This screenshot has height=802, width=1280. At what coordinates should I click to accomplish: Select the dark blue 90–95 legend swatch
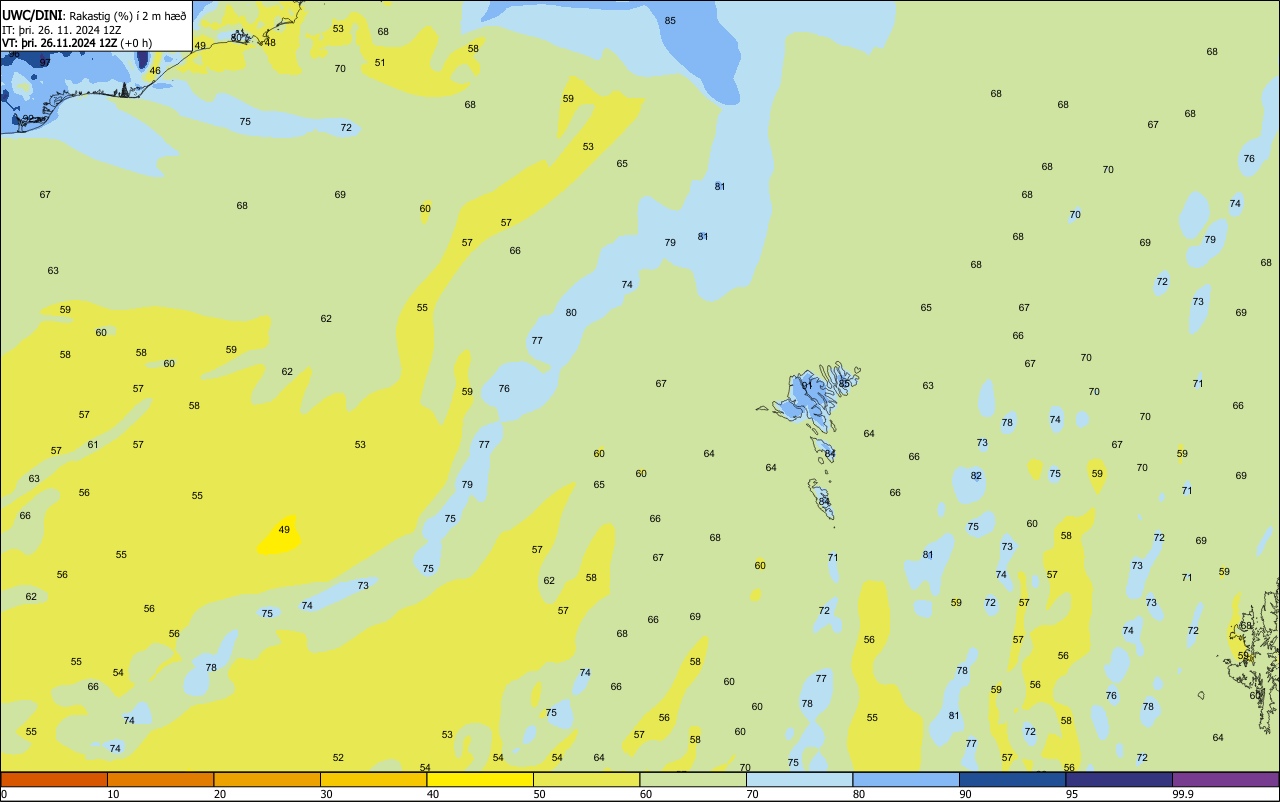pyautogui.click(x=1012, y=779)
